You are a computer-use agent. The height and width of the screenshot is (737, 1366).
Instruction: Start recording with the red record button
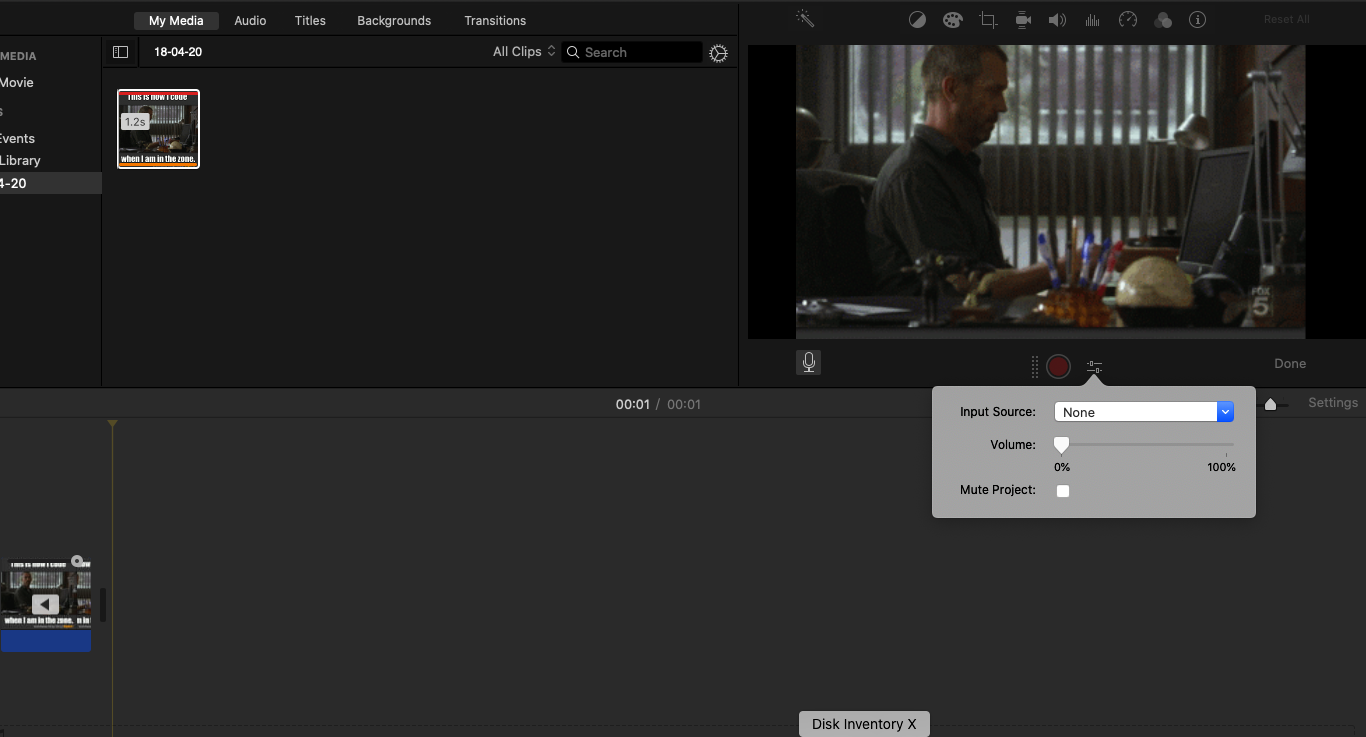(x=1058, y=367)
